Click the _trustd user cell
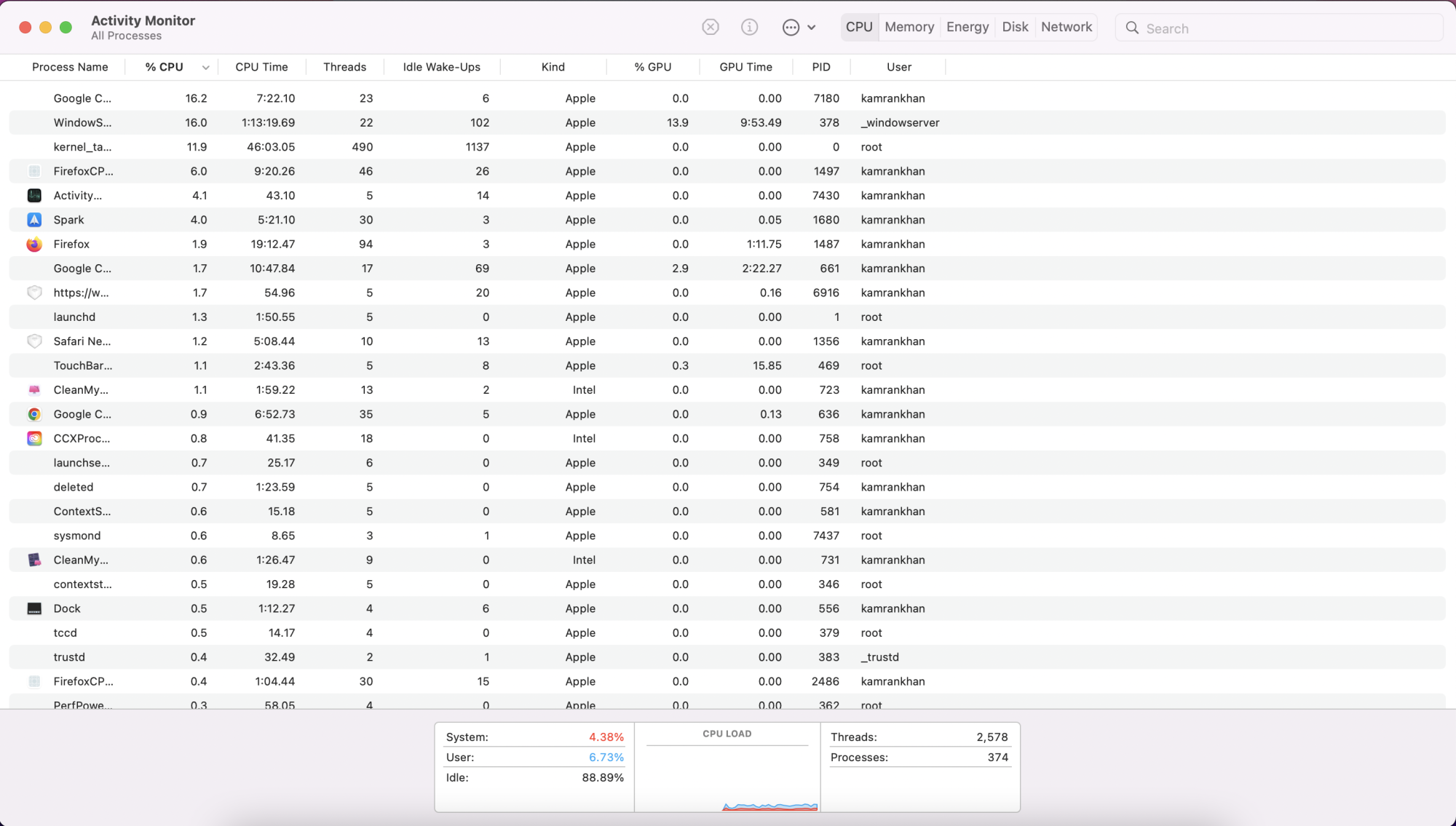The image size is (1456, 826). [879, 657]
